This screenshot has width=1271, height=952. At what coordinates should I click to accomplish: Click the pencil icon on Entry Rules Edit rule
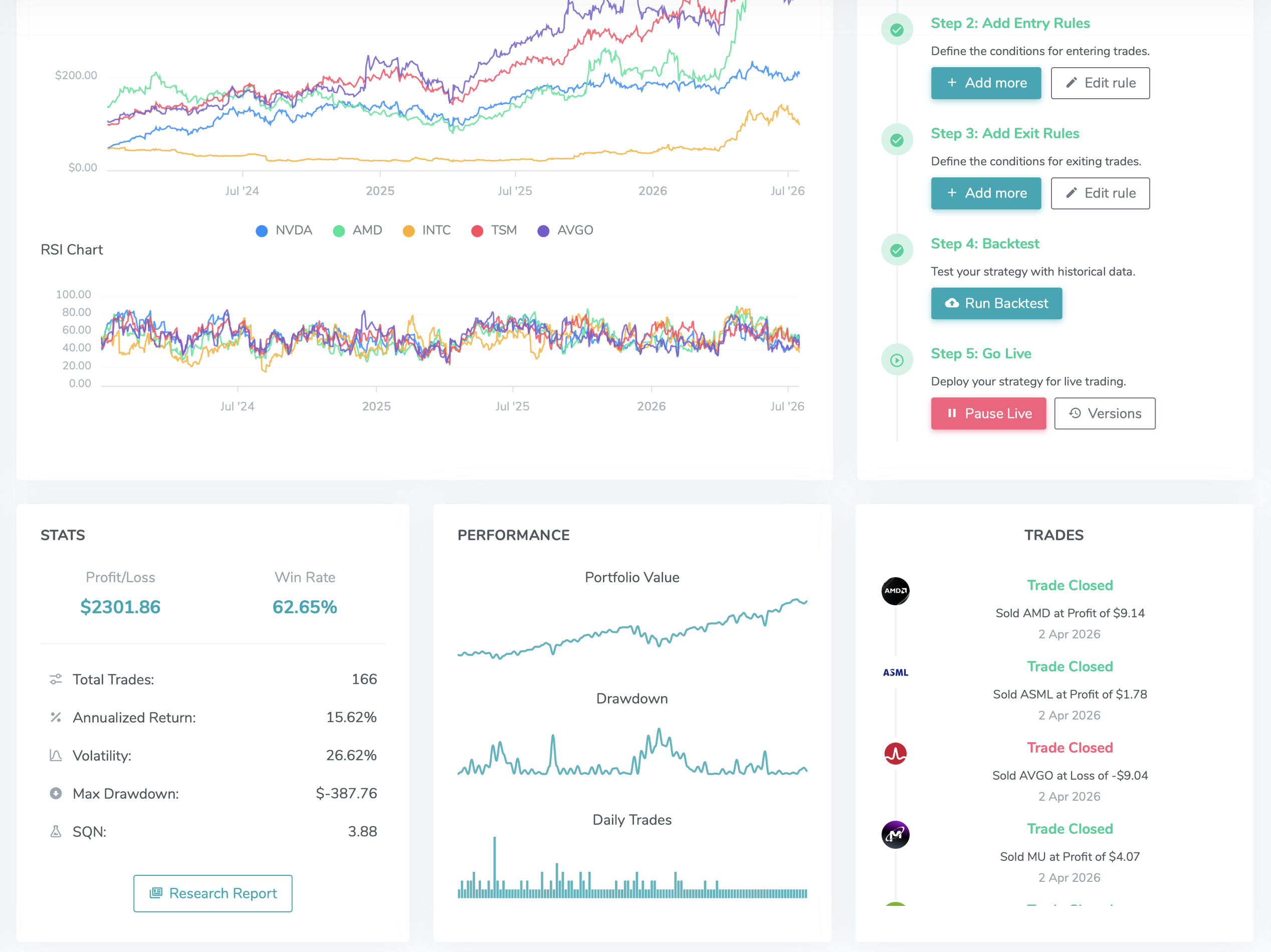pyautogui.click(x=1071, y=83)
